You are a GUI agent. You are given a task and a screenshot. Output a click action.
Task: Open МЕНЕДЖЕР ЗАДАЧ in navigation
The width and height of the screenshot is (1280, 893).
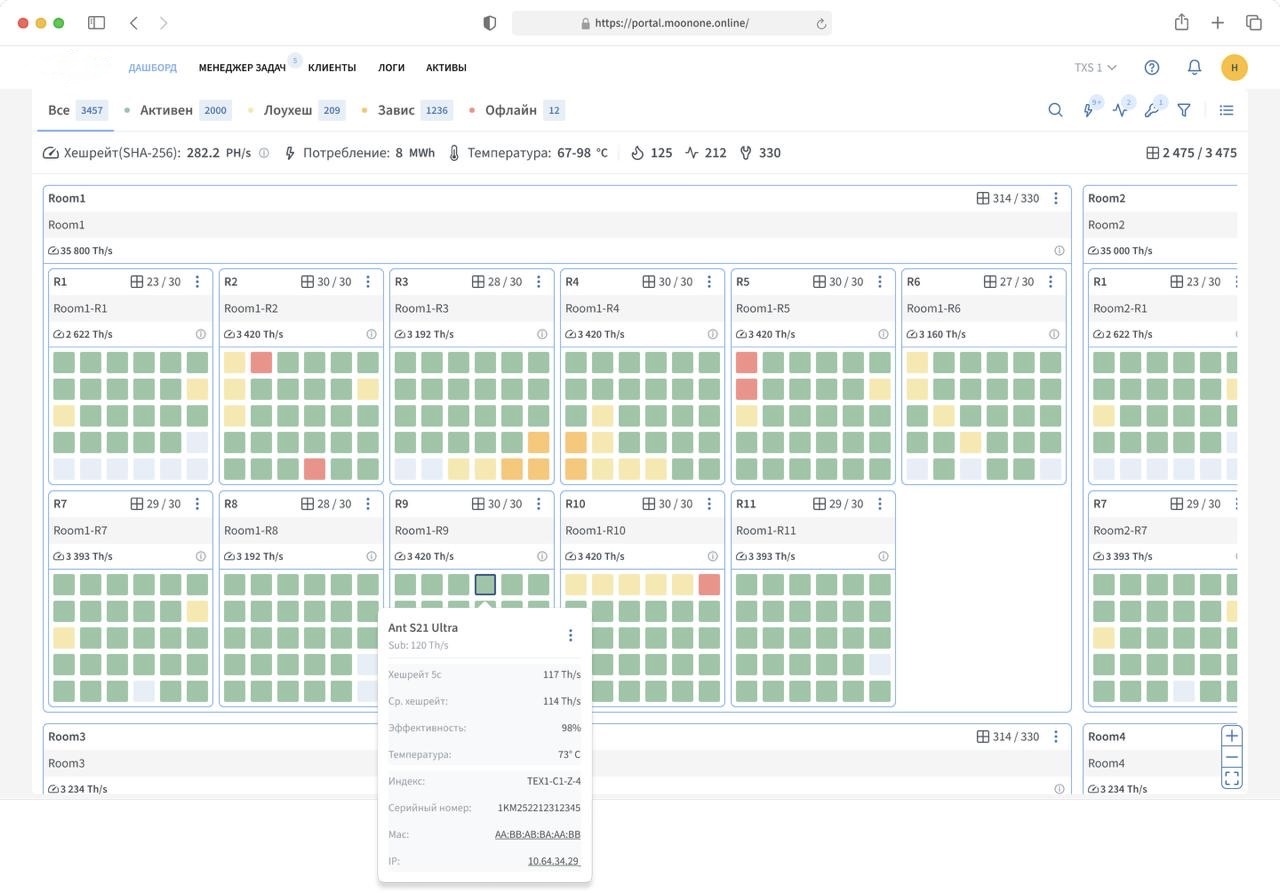coord(242,68)
